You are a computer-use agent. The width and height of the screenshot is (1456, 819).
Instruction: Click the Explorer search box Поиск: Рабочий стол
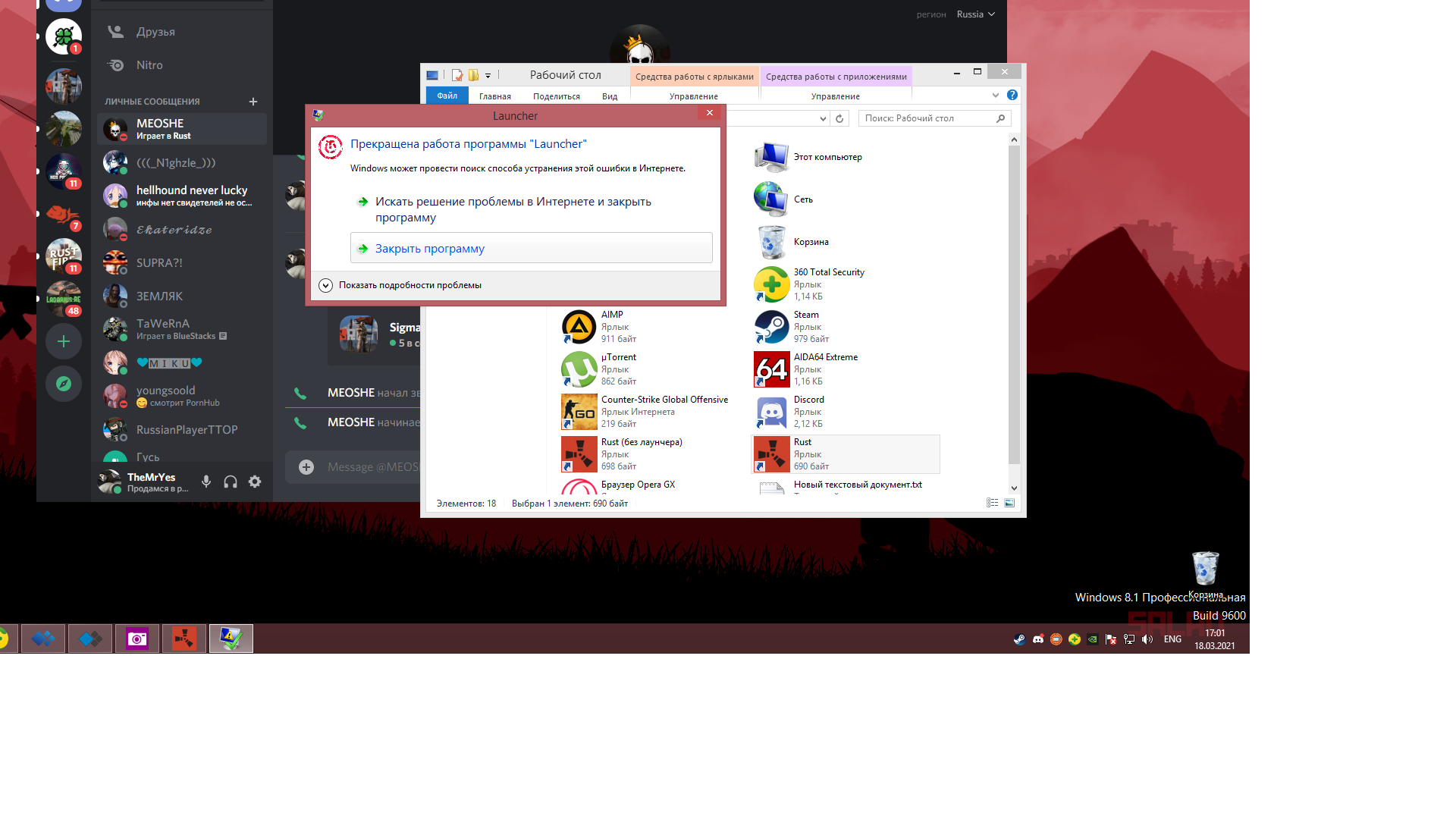click(934, 118)
